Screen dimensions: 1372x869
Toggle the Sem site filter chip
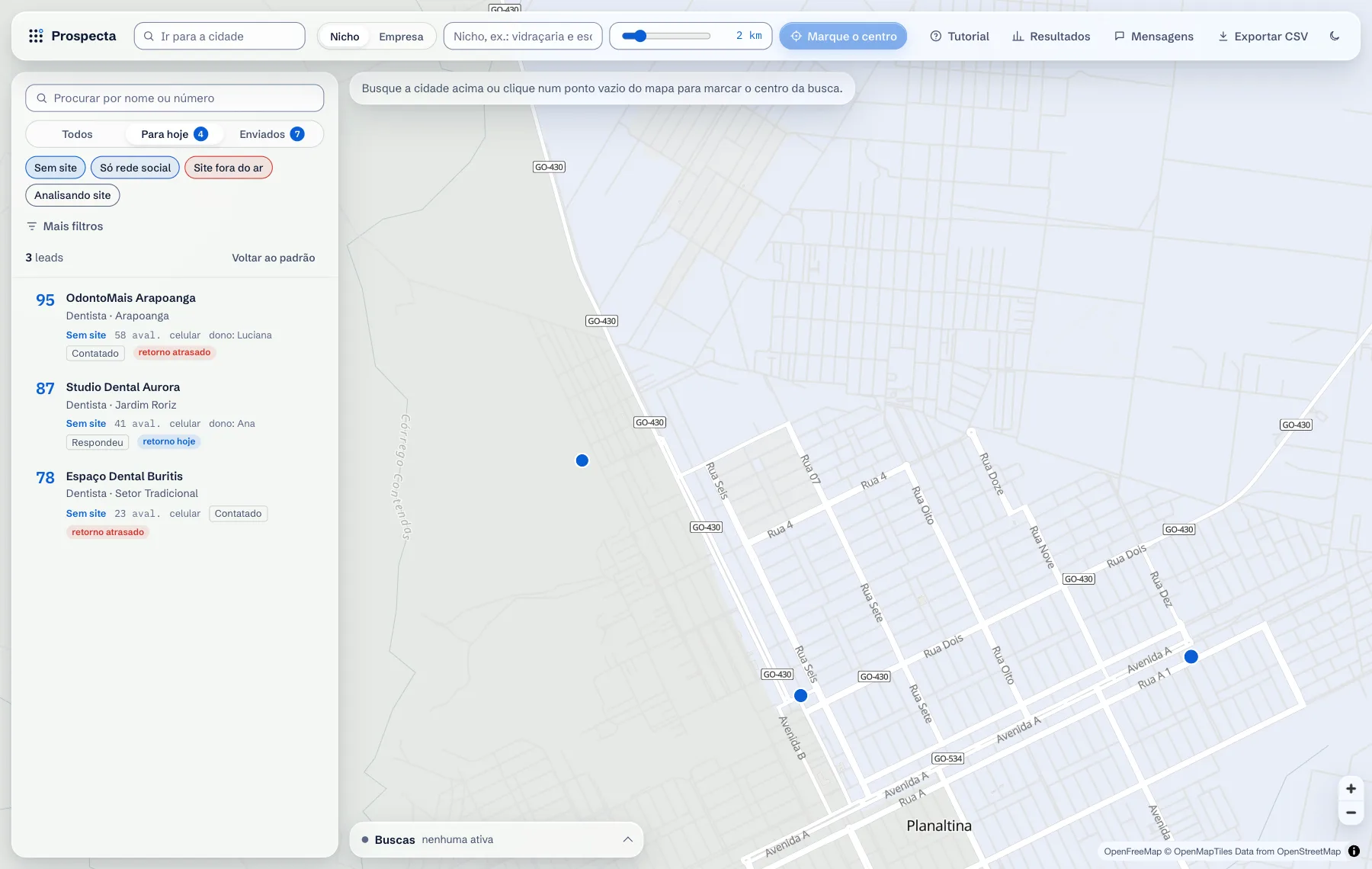(x=56, y=168)
